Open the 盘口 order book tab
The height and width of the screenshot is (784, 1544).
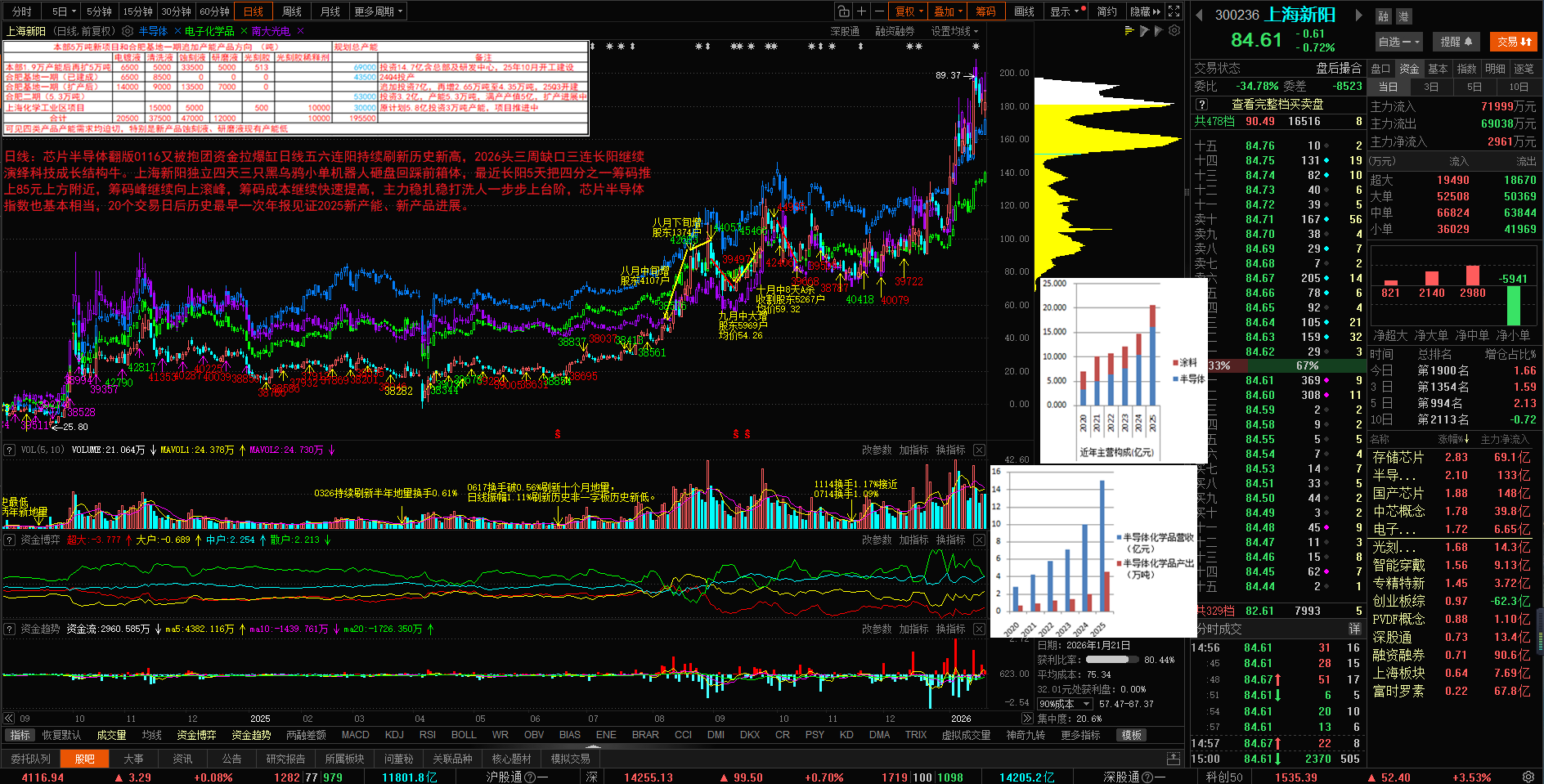pos(1380,69)
